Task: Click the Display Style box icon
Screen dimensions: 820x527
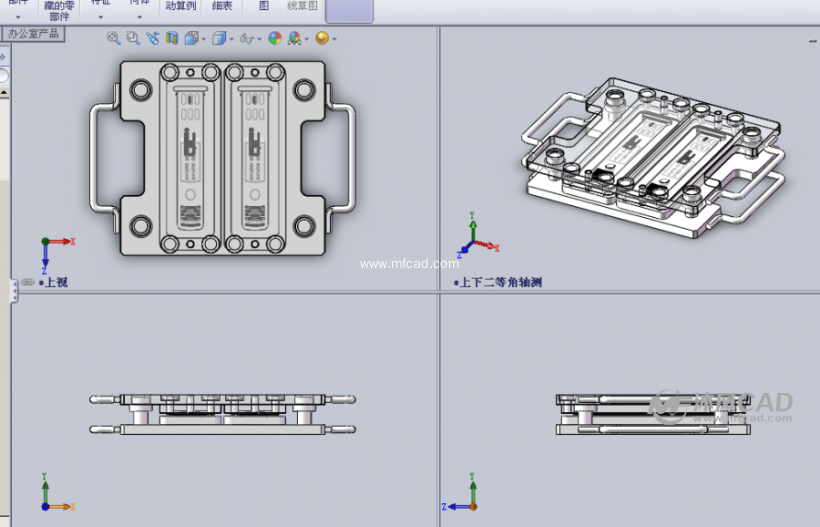Action: (x=218, y=38)
